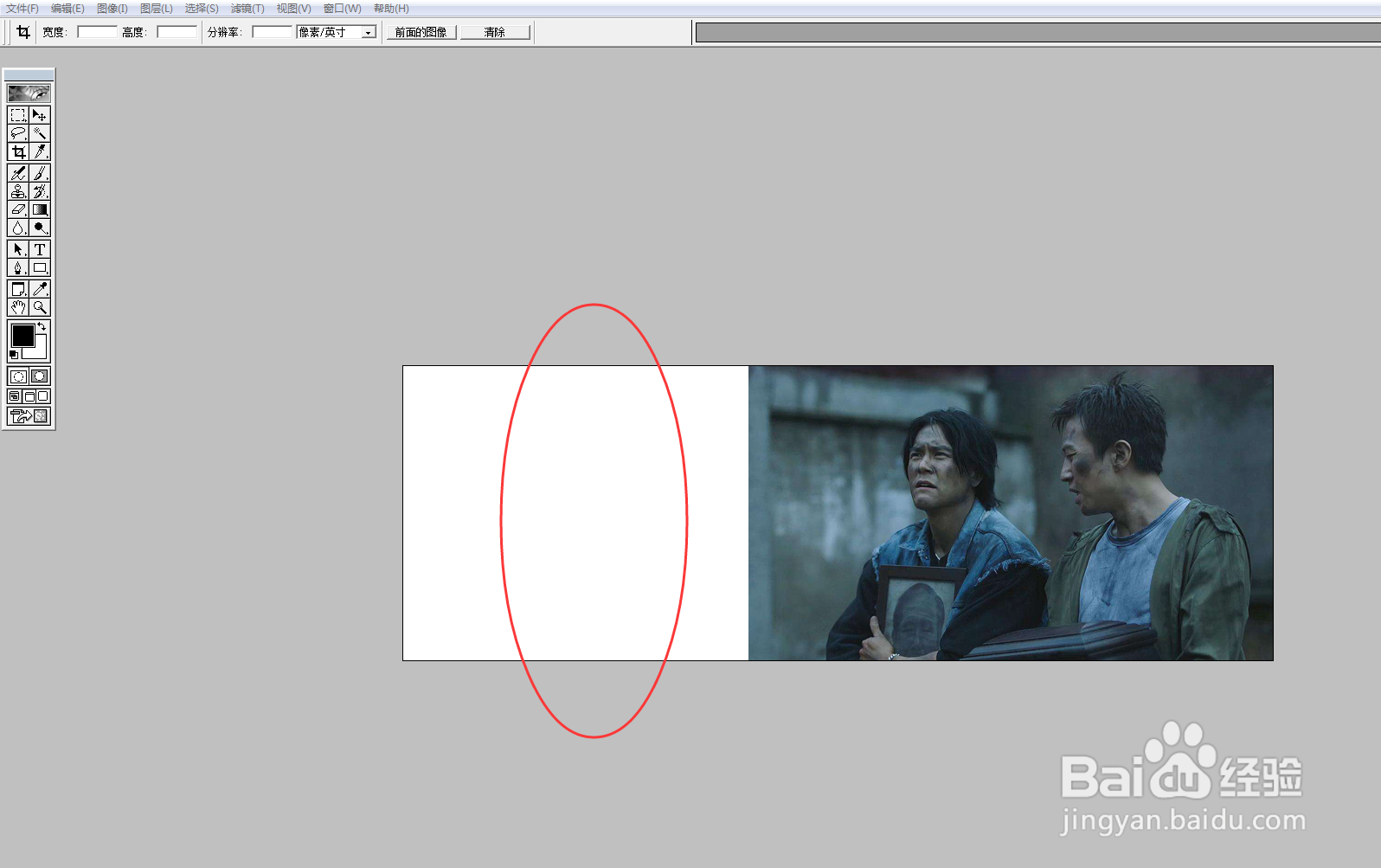Select the Clone Stamp tool
The width and height of the screenshot is (1381, 868).
pyautogui.click(x=18, y=191)
